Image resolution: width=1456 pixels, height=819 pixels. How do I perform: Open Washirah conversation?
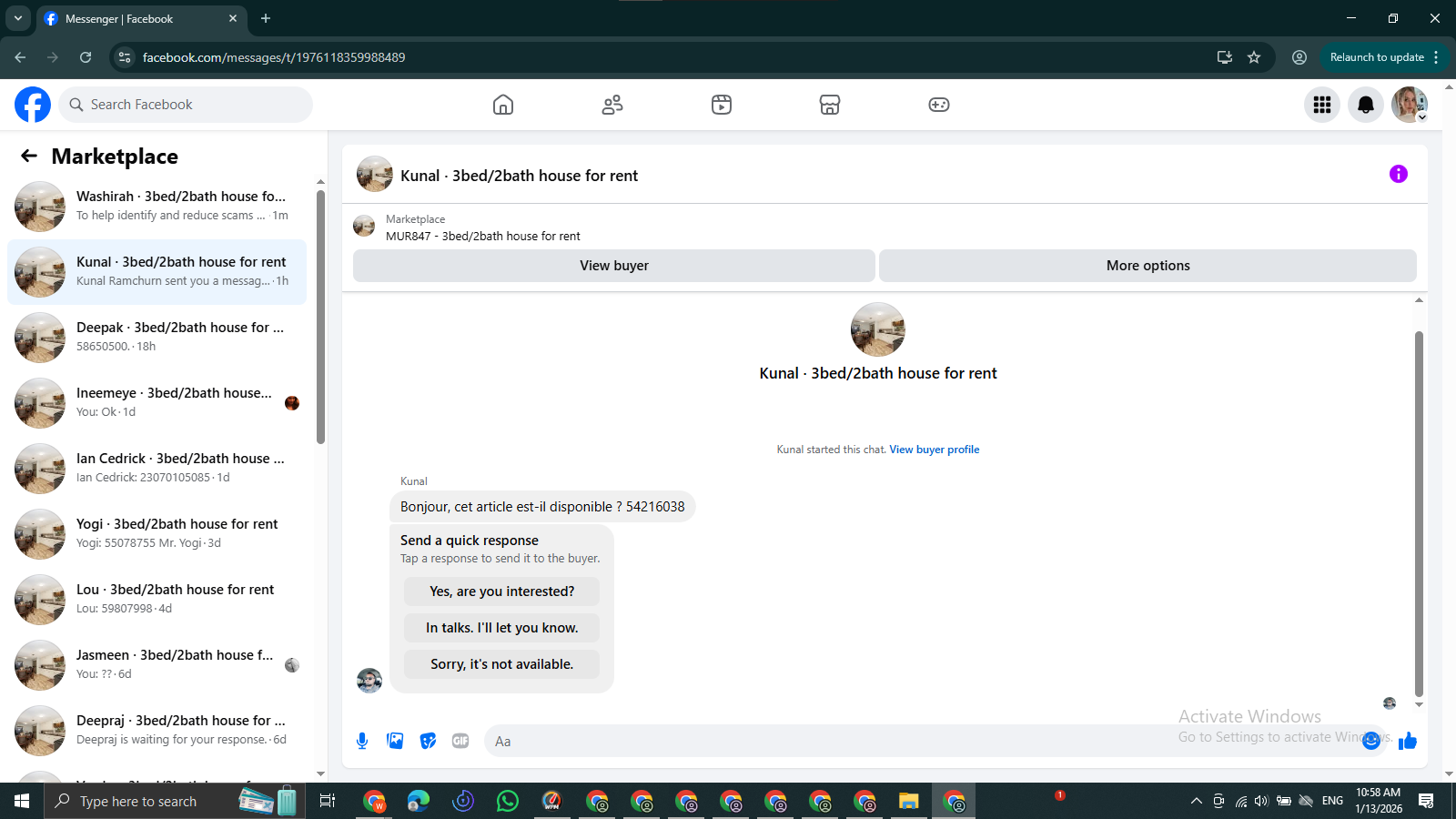pos(157,207)
